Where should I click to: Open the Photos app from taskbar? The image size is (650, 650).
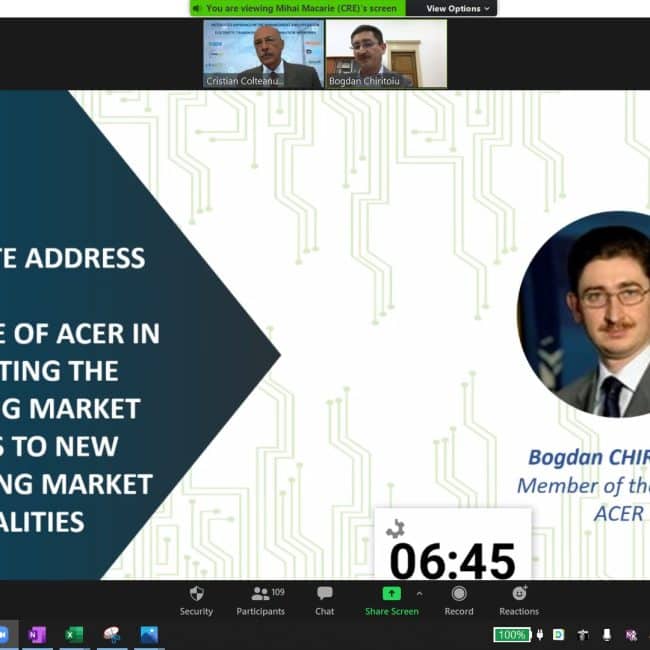149,635
